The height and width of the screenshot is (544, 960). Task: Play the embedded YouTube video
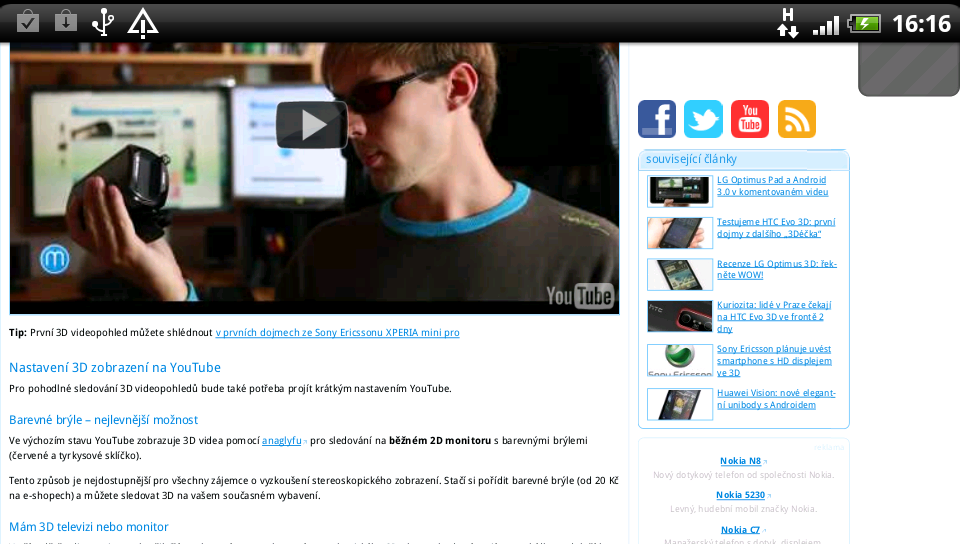(311, 124)
